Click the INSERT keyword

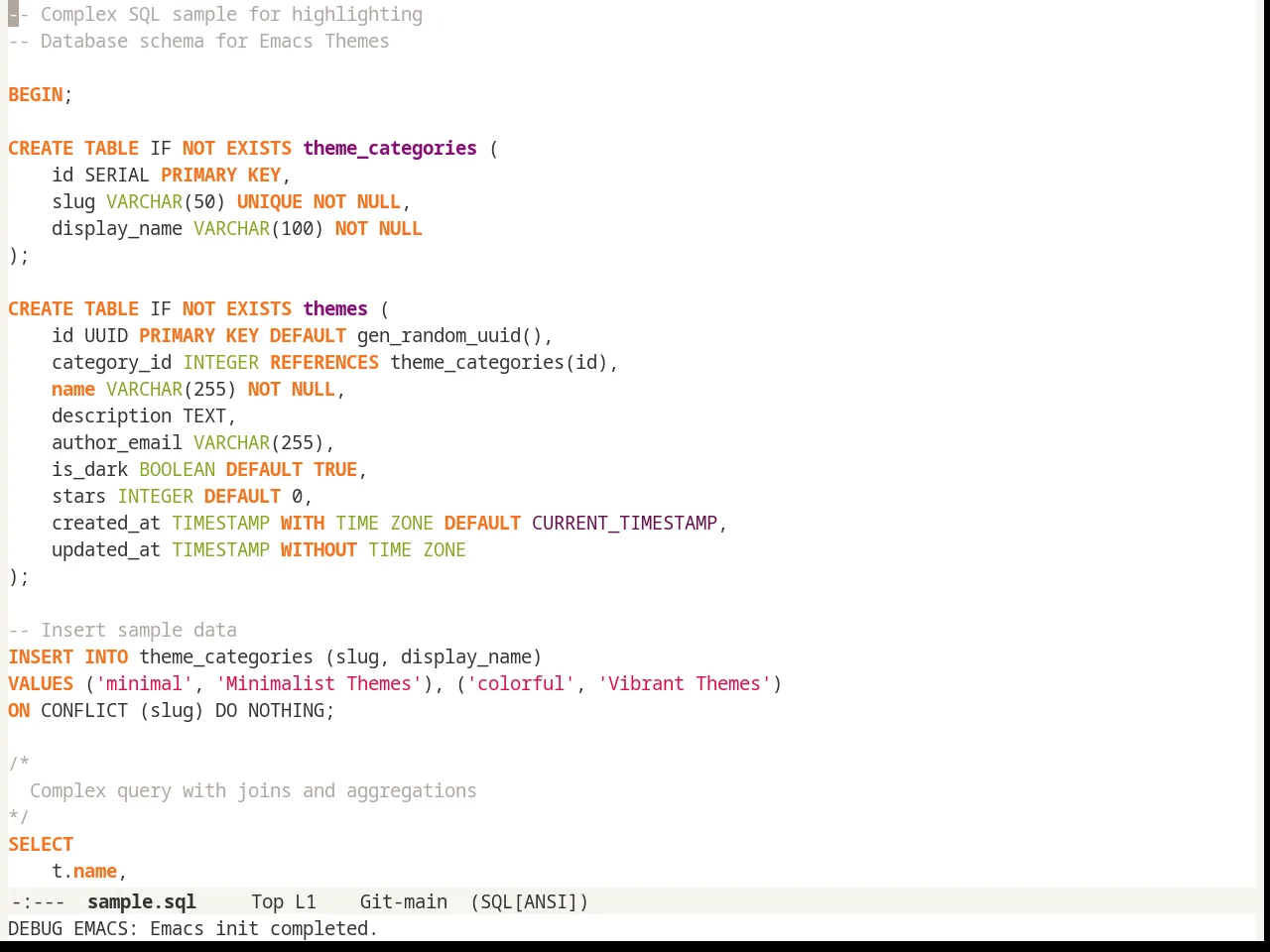(x=41, y=657)
